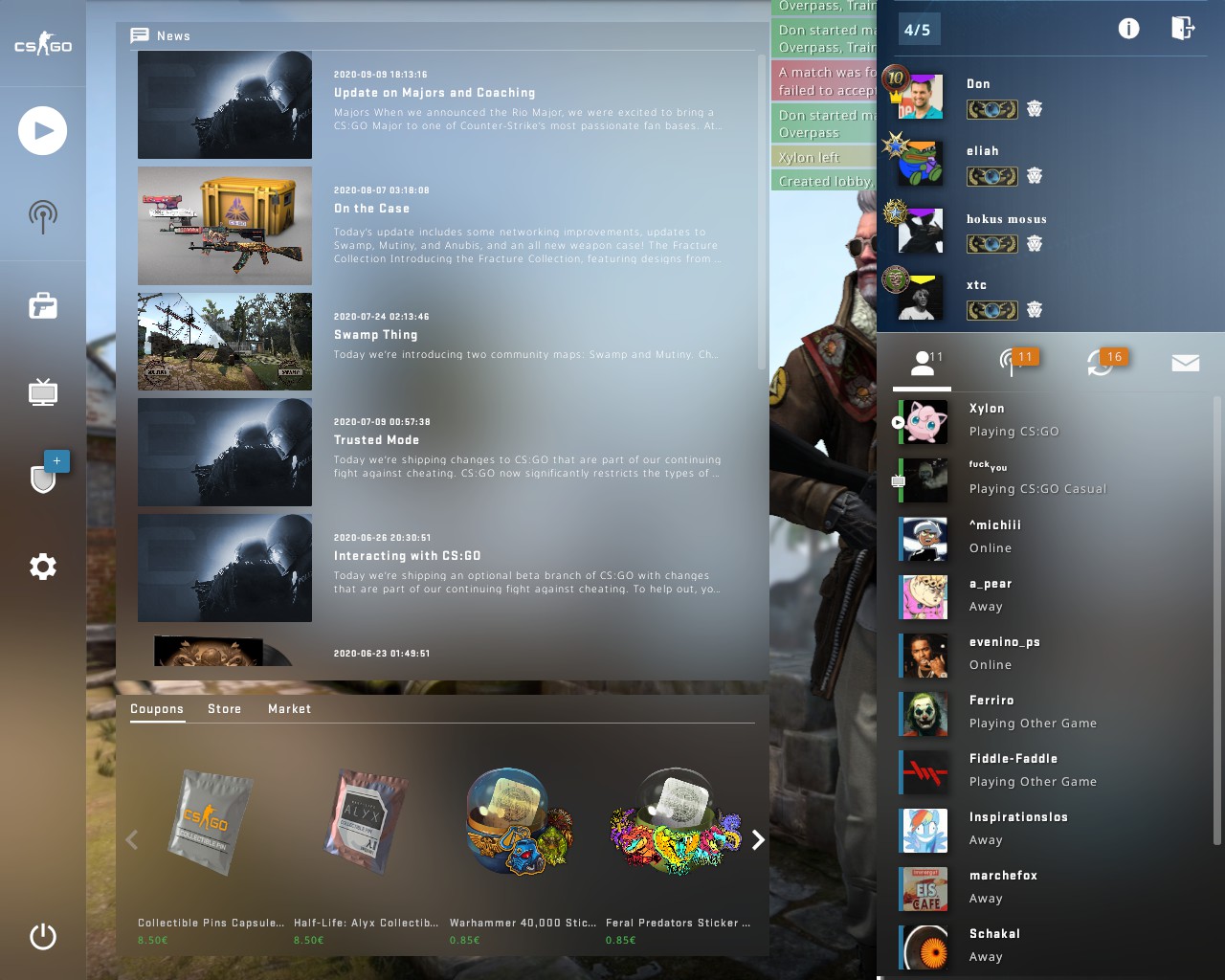
Task: Click the prime icon beside xtc's rank
Action: tap(1035, 310)
